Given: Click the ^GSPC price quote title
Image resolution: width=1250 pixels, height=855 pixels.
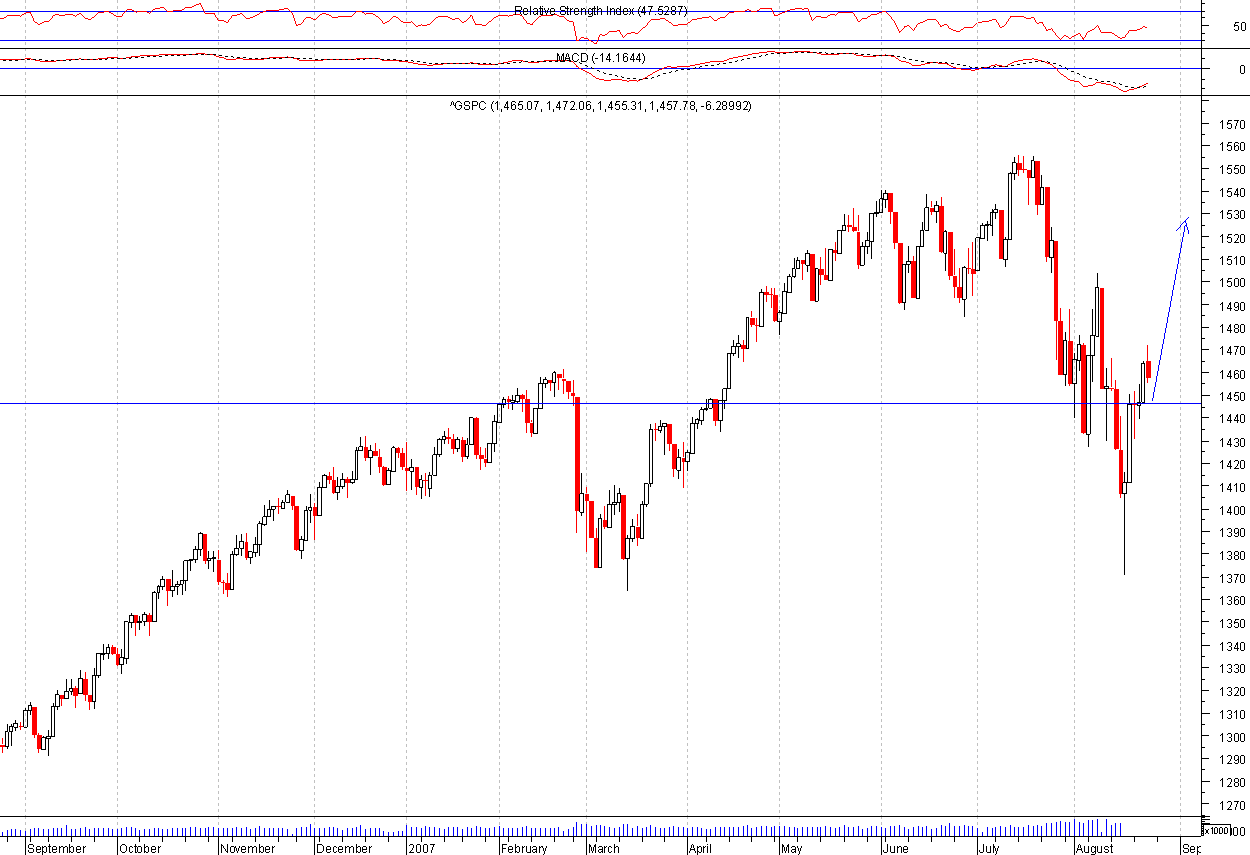Looking at the screenshot, I should (600, 105).
